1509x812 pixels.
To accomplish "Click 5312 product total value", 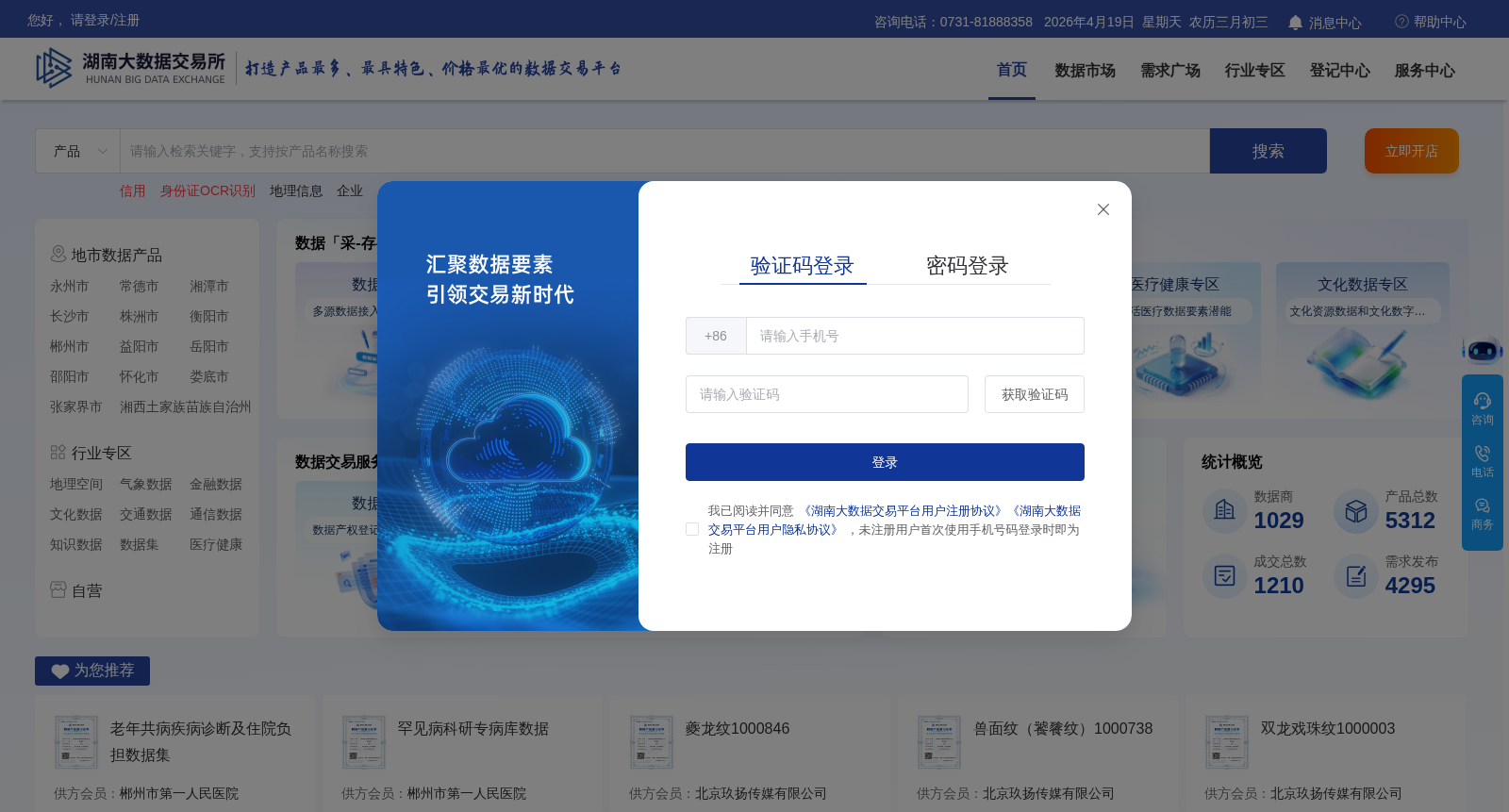I will [x=1410, y=521].
